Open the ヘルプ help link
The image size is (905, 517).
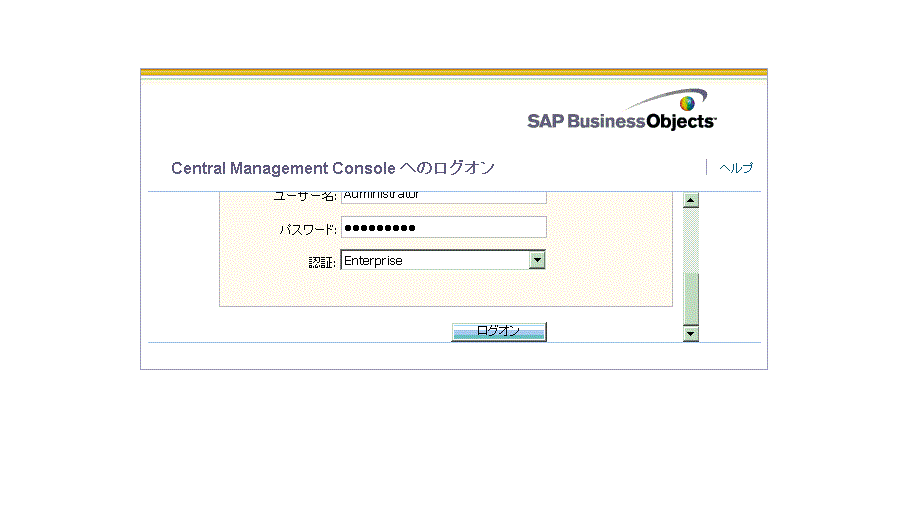click(x=736, y=168)
